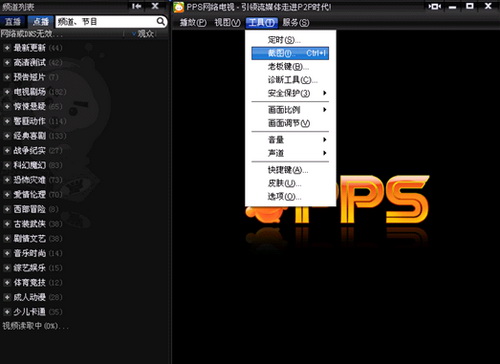Expand the 惊悚悬疑 category
500x364 pixels.
6,107
